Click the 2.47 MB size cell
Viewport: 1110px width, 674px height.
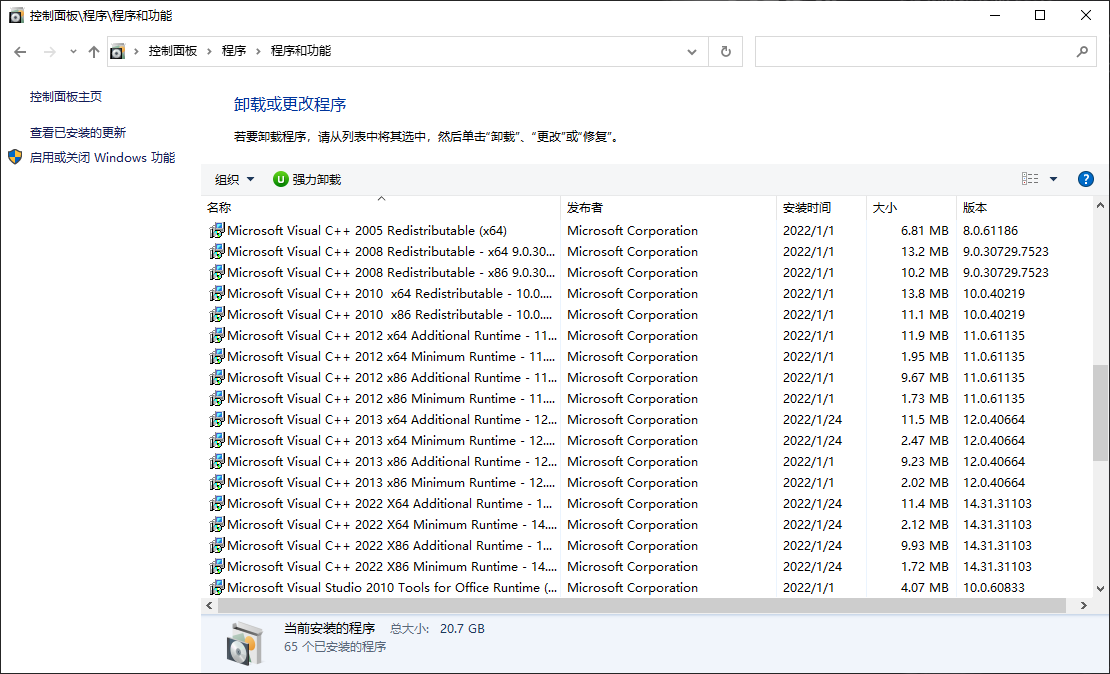pyautogui.click(x=925, y=440)
